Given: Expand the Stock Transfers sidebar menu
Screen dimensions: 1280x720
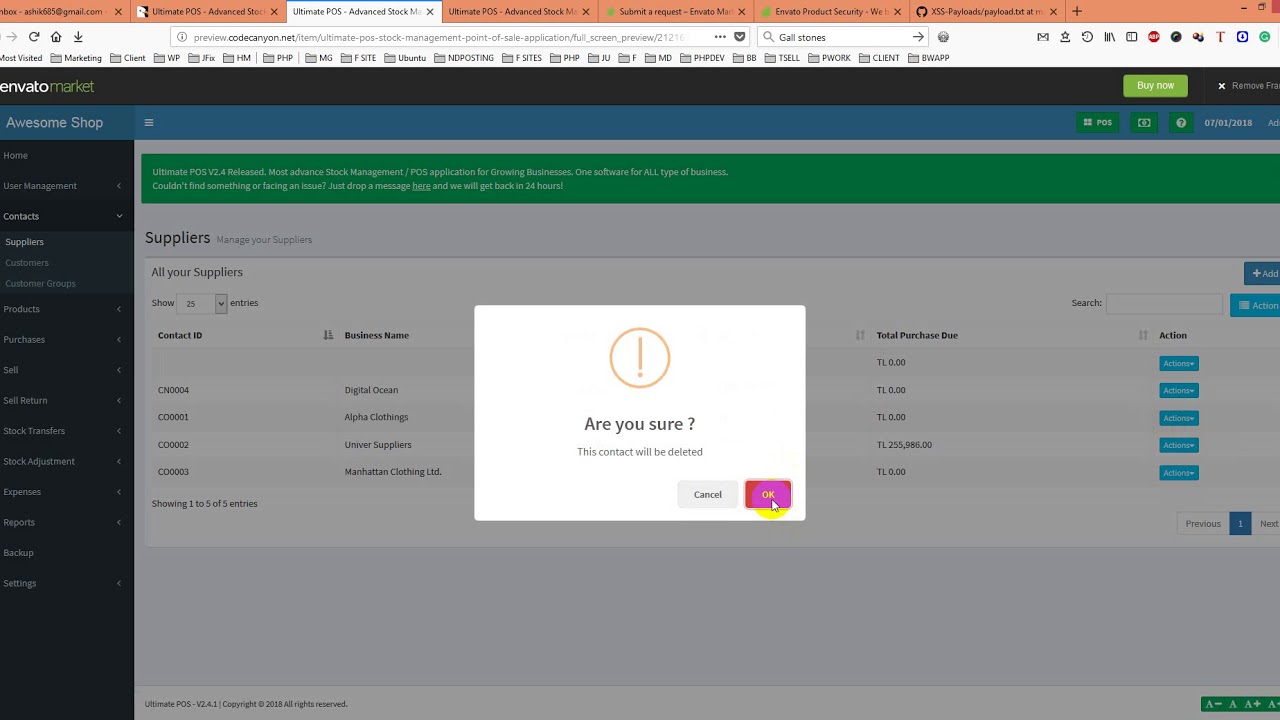Looking at the screenshot, I should [66, 431].
